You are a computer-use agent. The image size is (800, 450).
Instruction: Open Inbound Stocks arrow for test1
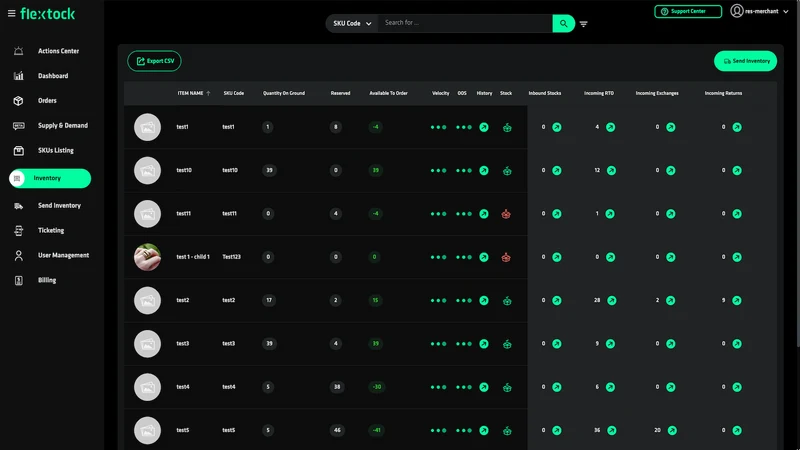[x=557, y=127]
